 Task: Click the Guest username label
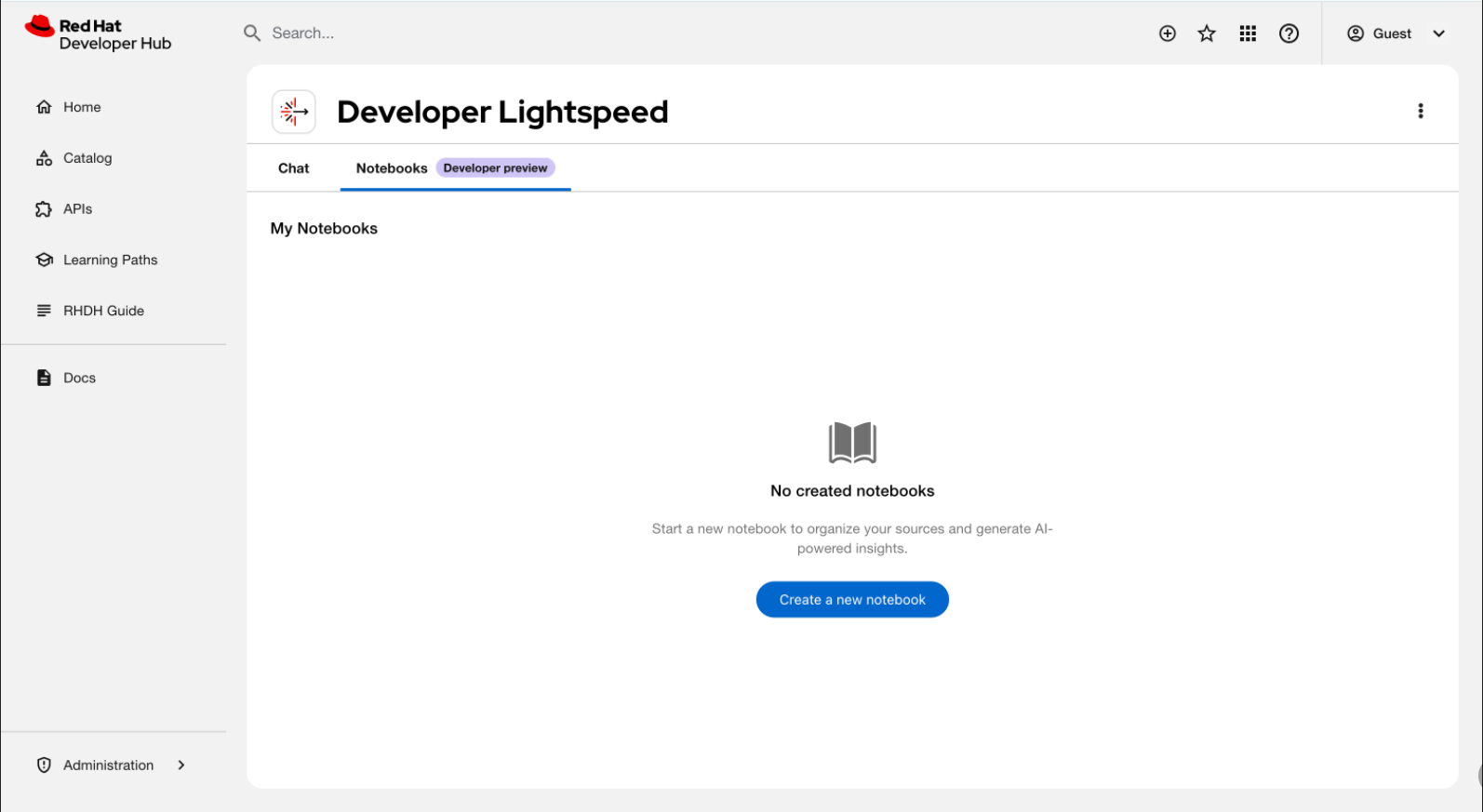click(x=1393, y=33)
